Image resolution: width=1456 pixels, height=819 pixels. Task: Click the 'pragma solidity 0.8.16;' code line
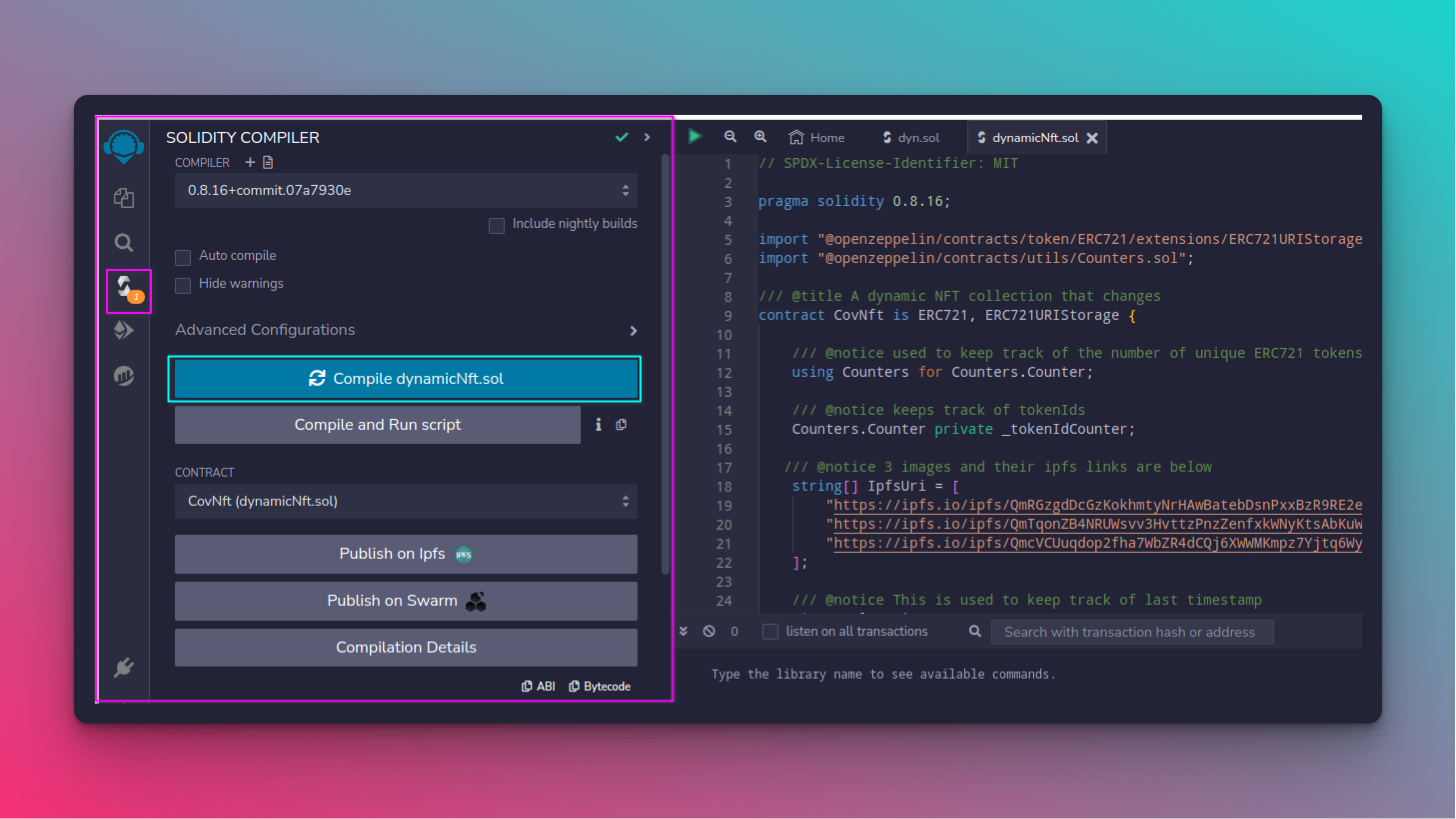854,201
